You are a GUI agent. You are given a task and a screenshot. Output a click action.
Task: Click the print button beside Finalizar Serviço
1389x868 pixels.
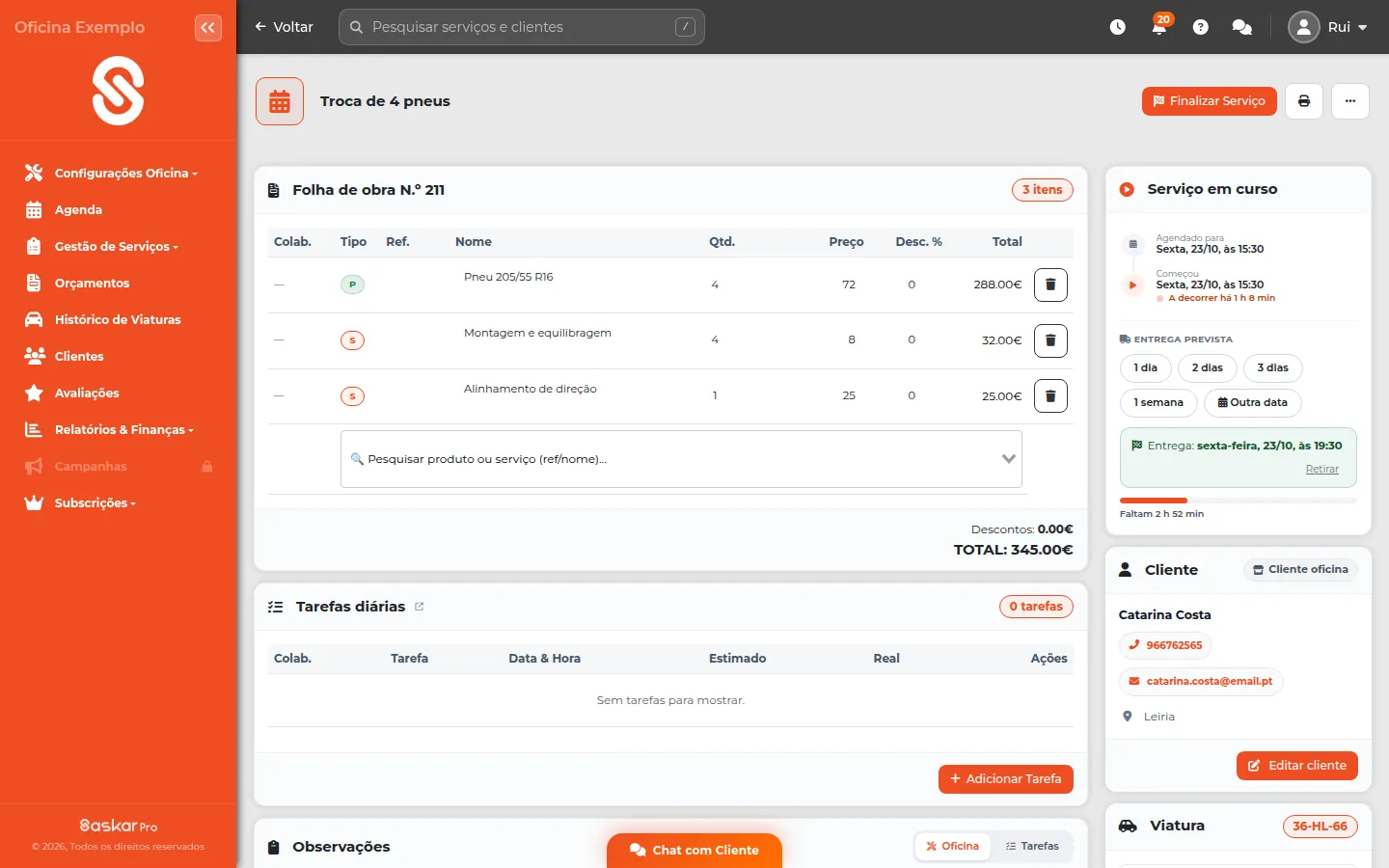[x=1304, y=101]
